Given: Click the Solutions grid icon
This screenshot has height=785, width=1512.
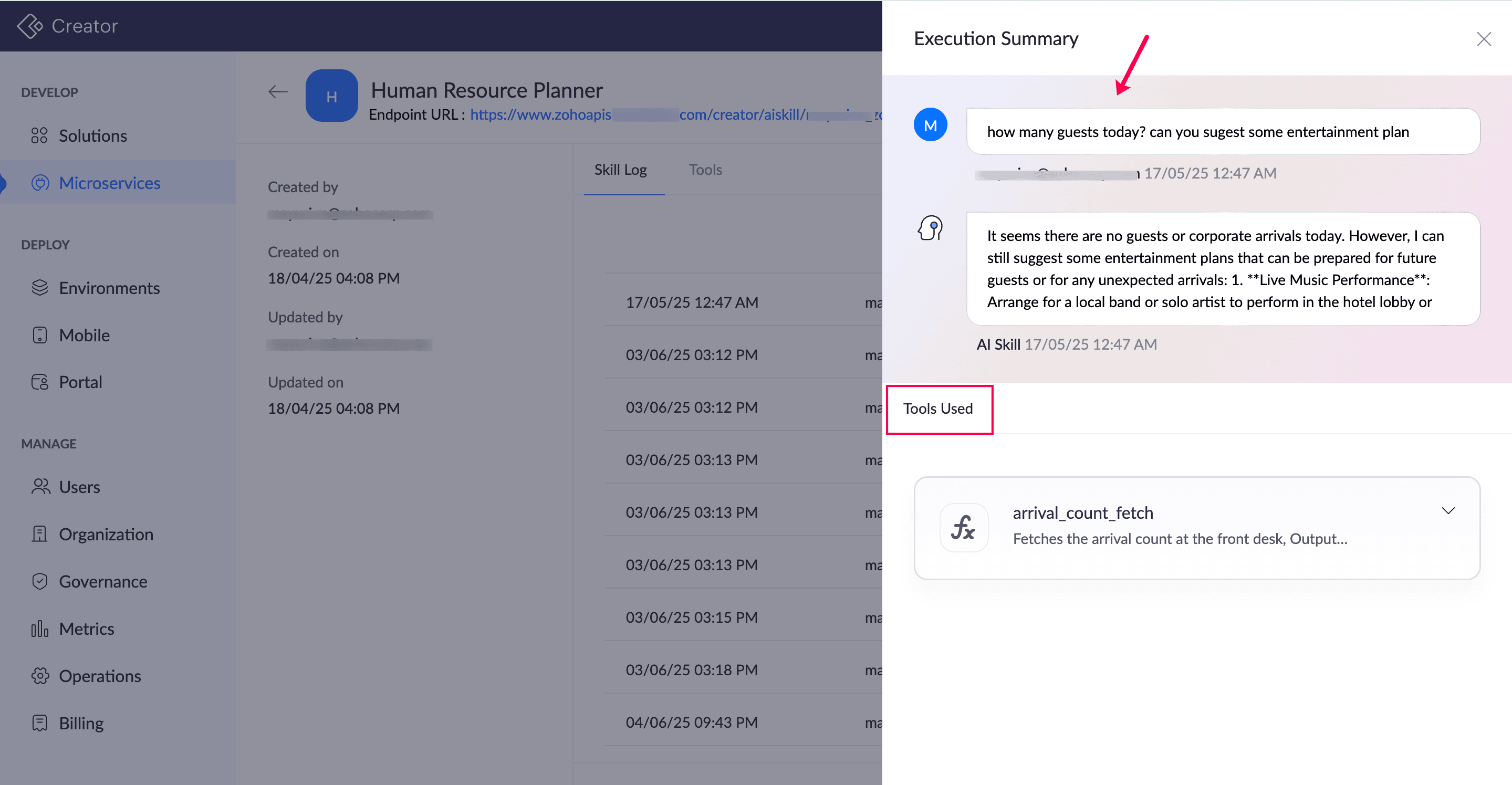Looking at the screenshot, I should coord(39,135).
